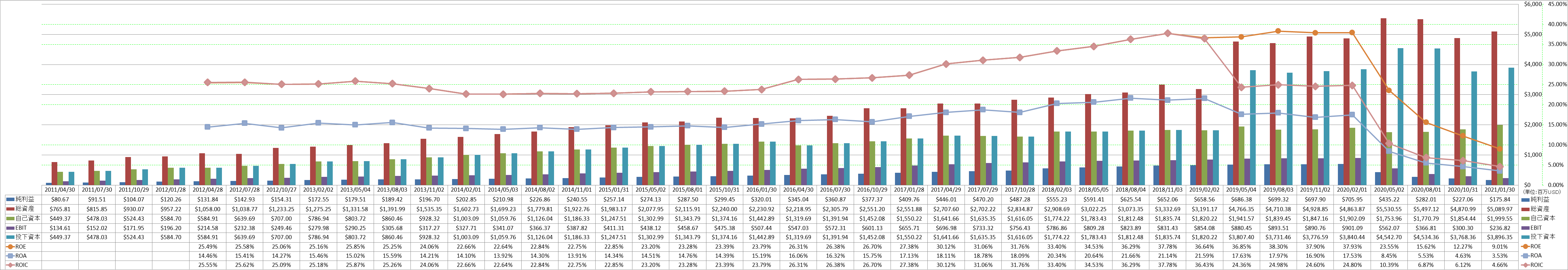Viewport: 1568px width, 270px height.
Task: Select the $765.81 total assets cell
Action: [59, 209]
